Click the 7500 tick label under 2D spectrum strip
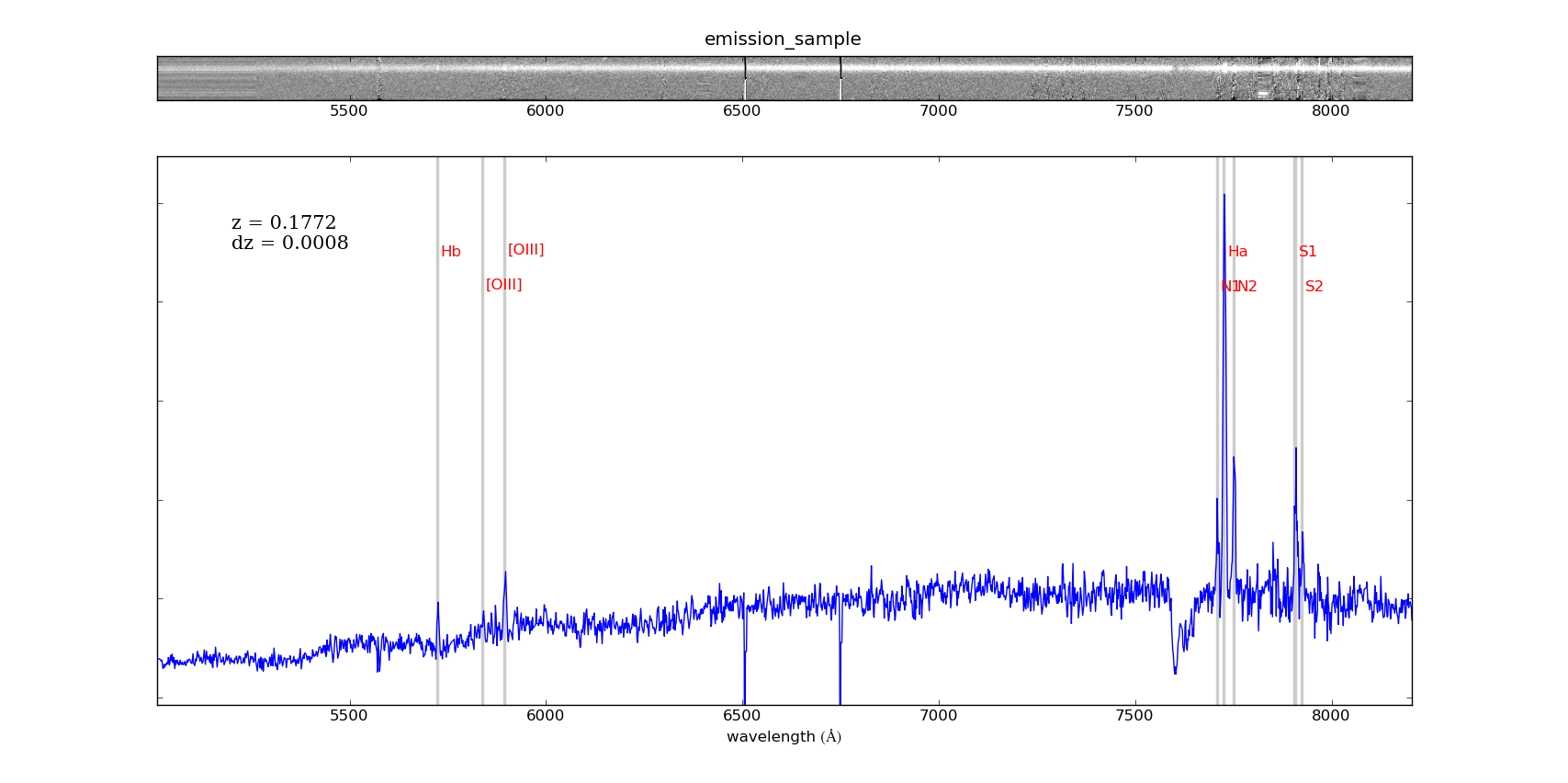 coord(1134,111)
